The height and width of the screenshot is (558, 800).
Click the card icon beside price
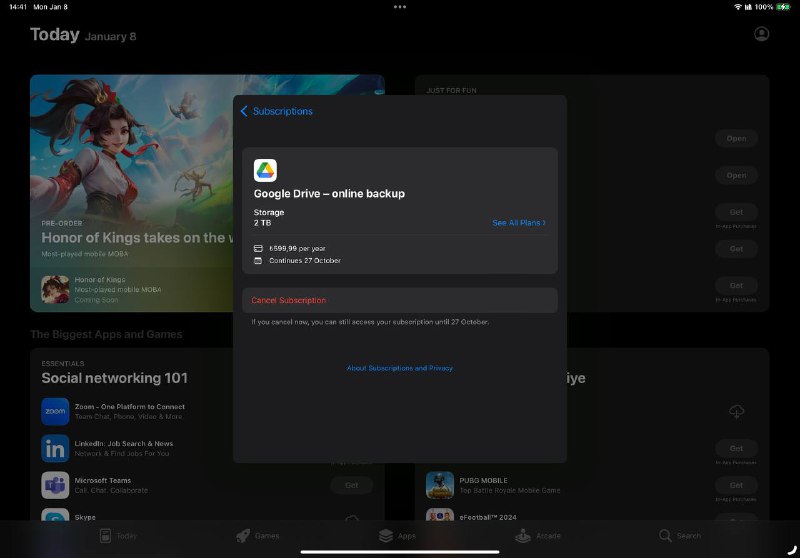tap(258, 248)
